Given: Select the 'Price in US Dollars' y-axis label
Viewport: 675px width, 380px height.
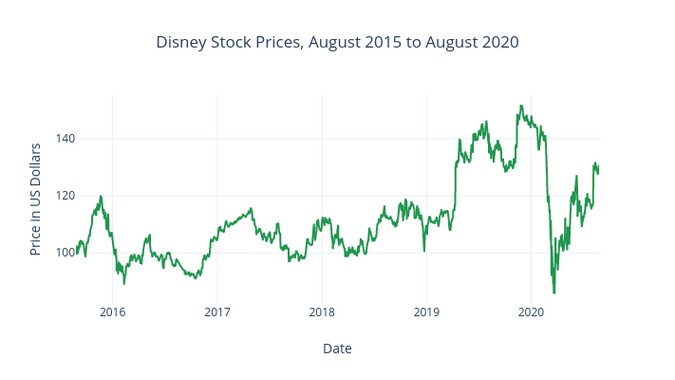Looking at the screenshot, I should [35, 199].
